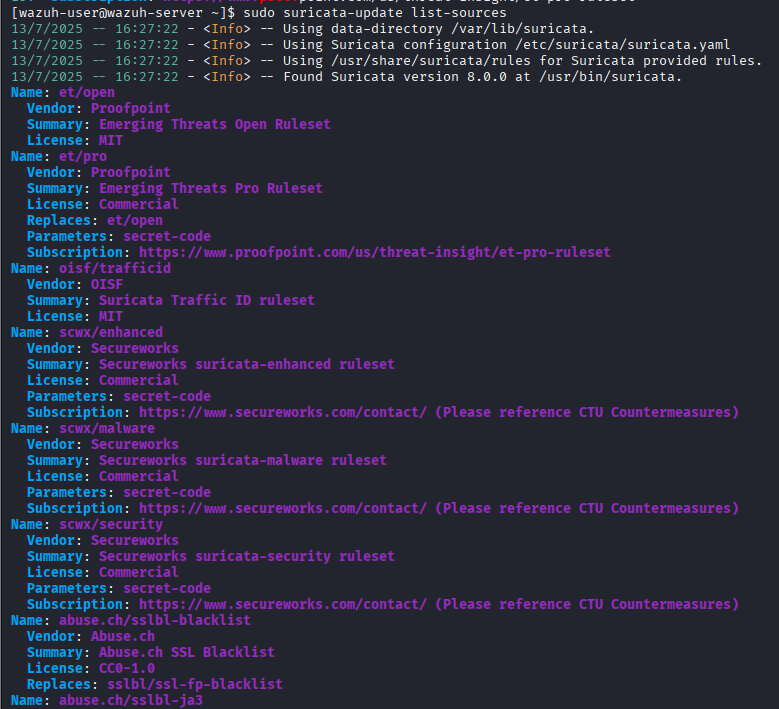Viewport: 779px width, 709px height.
Task: Select source name 'et/open'
Action: 87,92
